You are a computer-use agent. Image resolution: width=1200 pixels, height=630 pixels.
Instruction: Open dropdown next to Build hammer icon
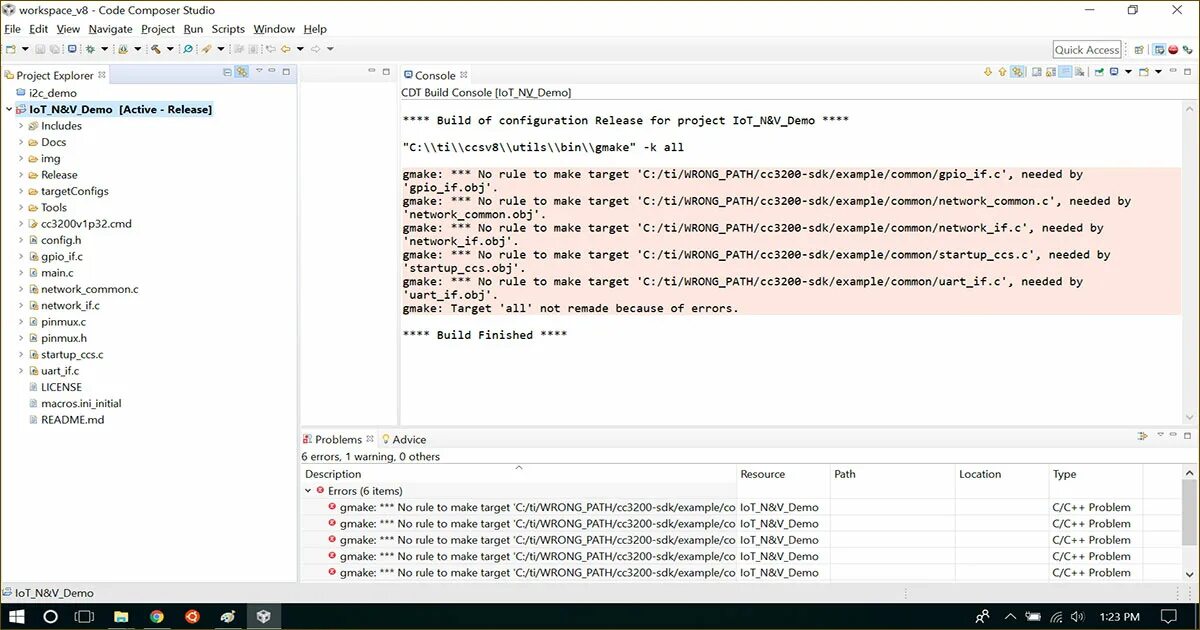[x=170, y=49]
